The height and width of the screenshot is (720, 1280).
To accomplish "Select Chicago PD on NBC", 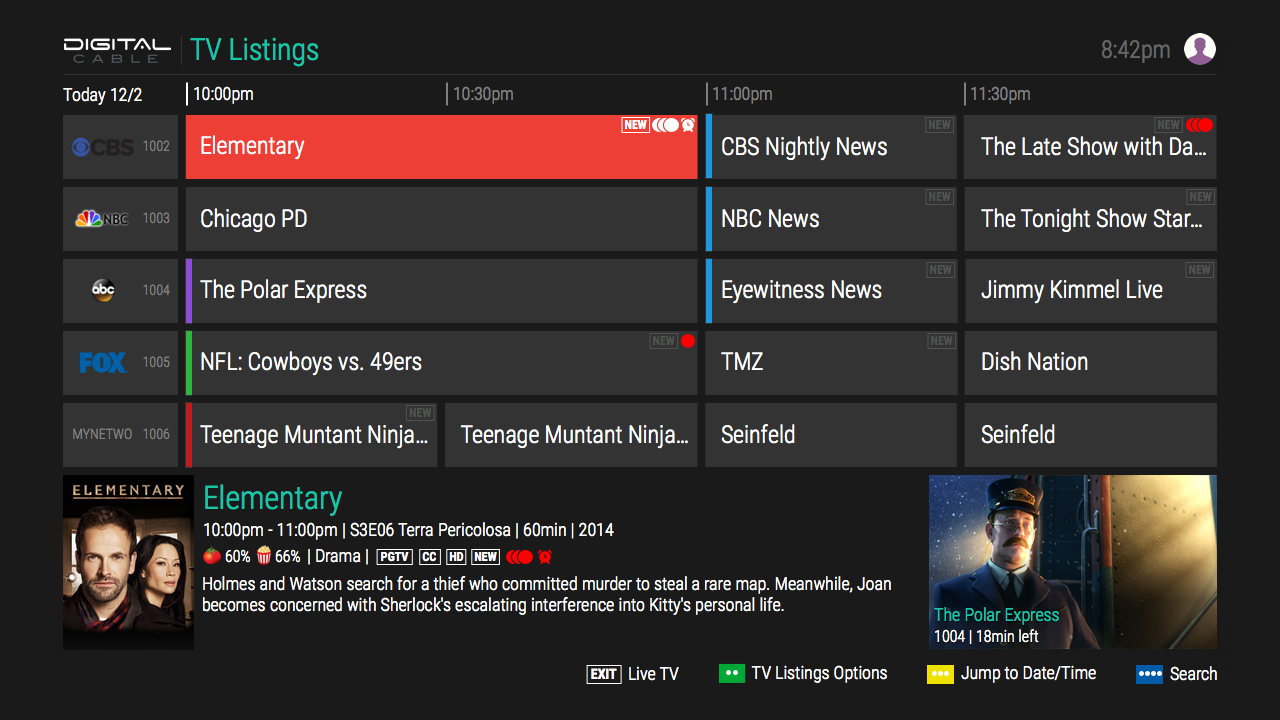I will (441, 219).
